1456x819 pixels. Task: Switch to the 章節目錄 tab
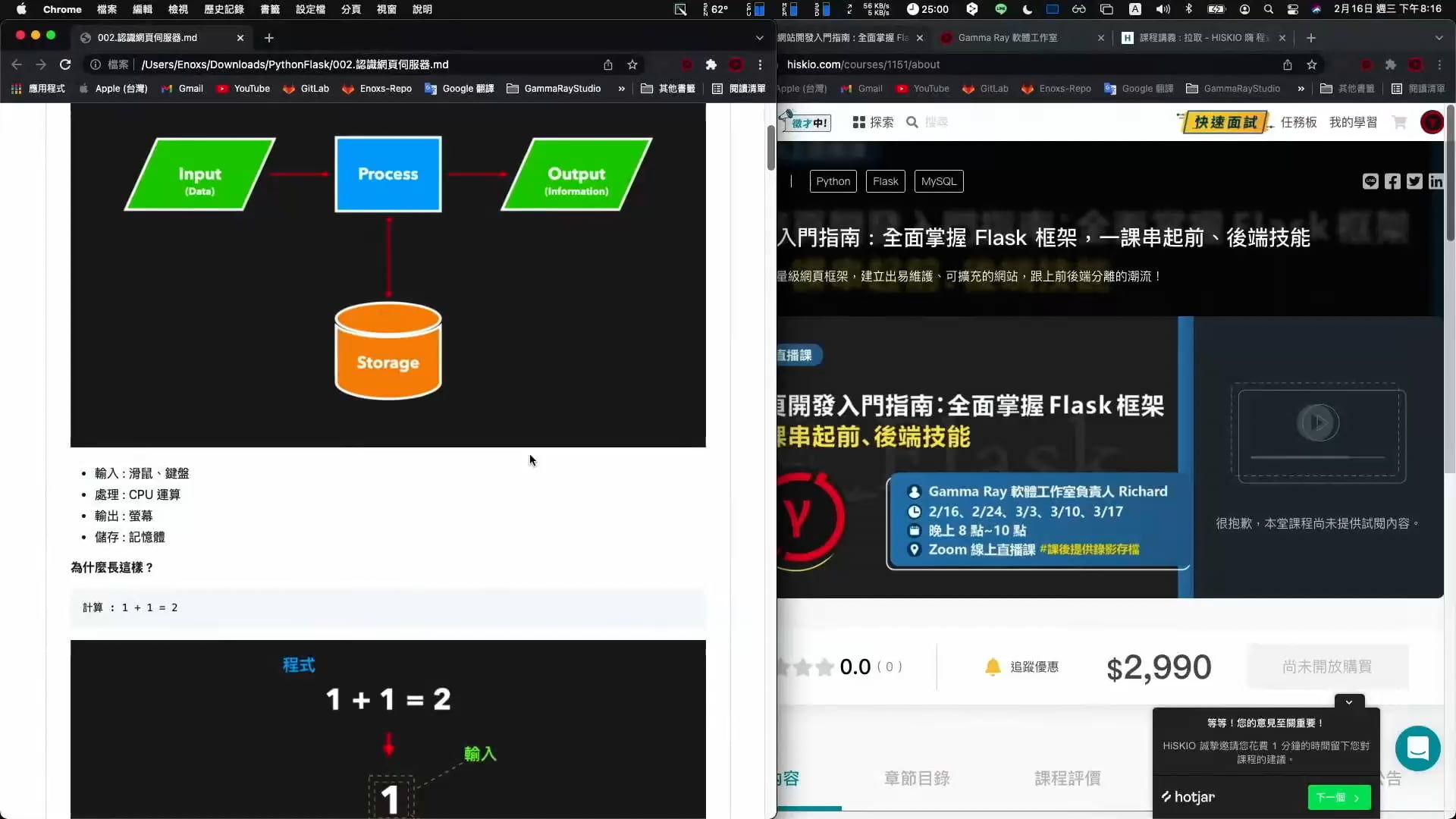(916, 778)
